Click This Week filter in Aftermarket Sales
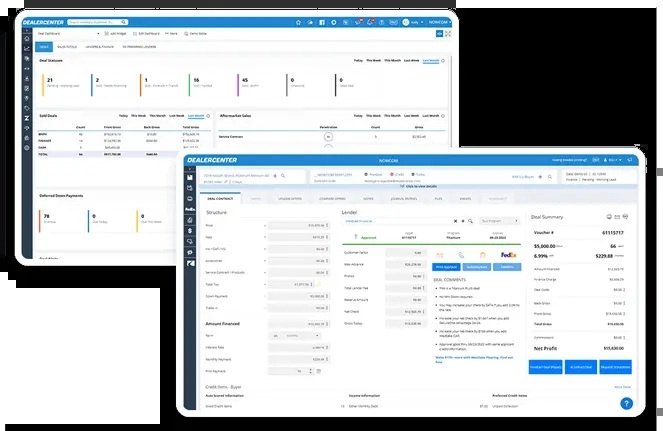 point(373,115)
